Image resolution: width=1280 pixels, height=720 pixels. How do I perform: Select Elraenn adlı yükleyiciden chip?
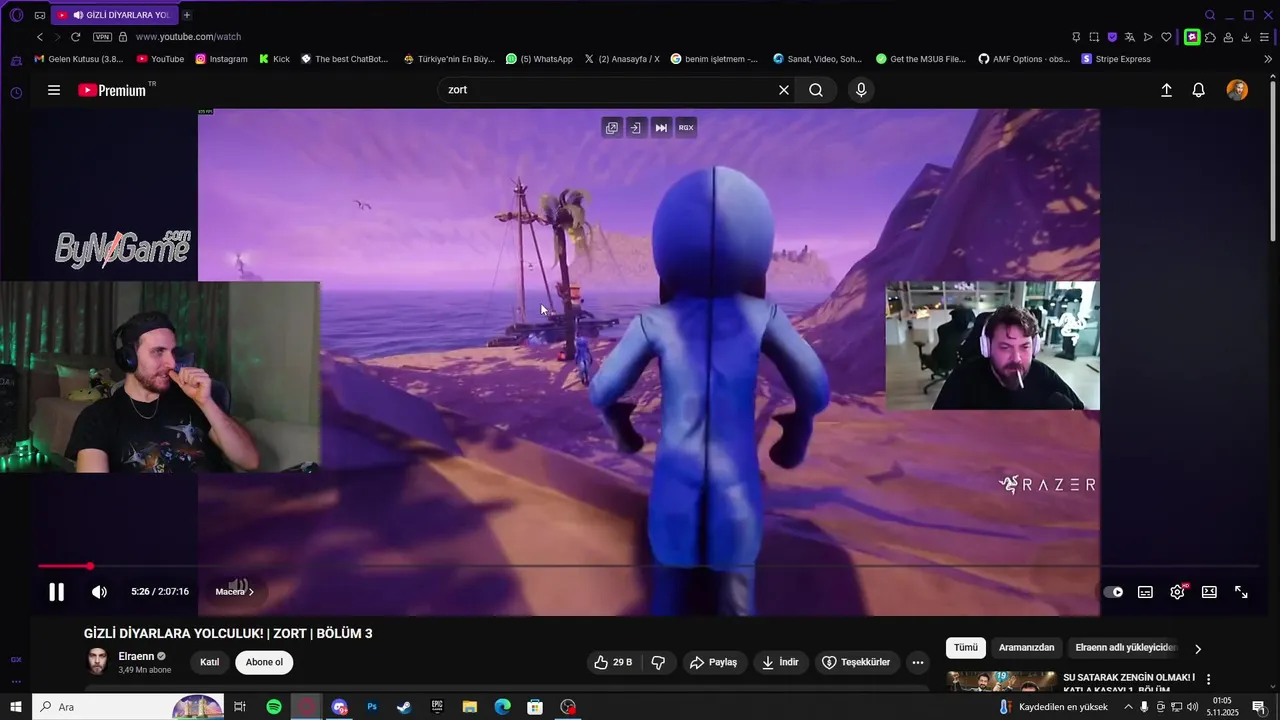point(1126,647)
